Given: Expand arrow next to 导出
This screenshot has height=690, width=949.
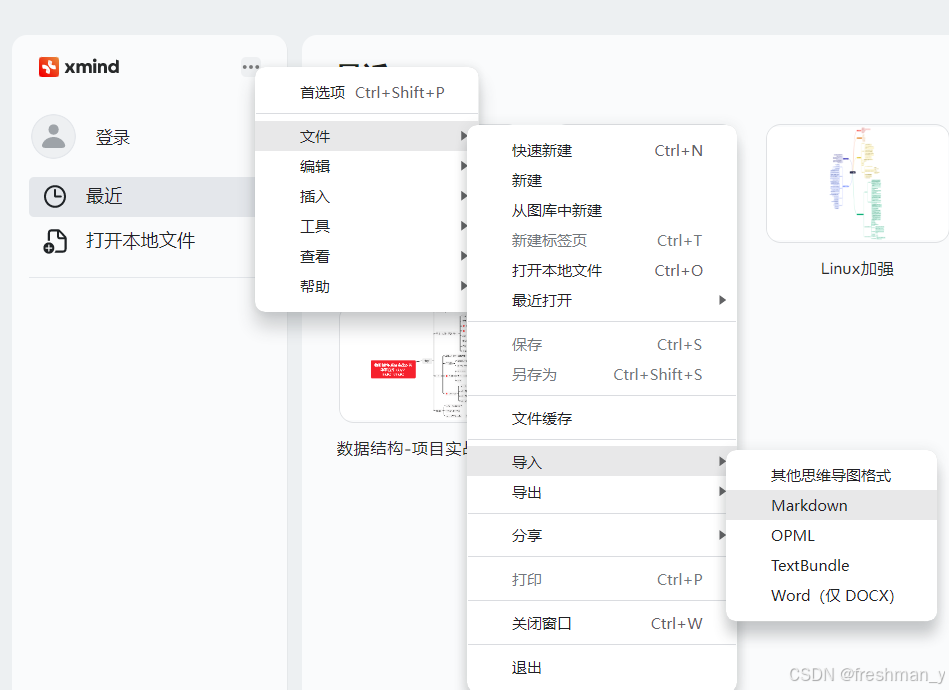Looking at the screenshot, I should pos(722,491).
